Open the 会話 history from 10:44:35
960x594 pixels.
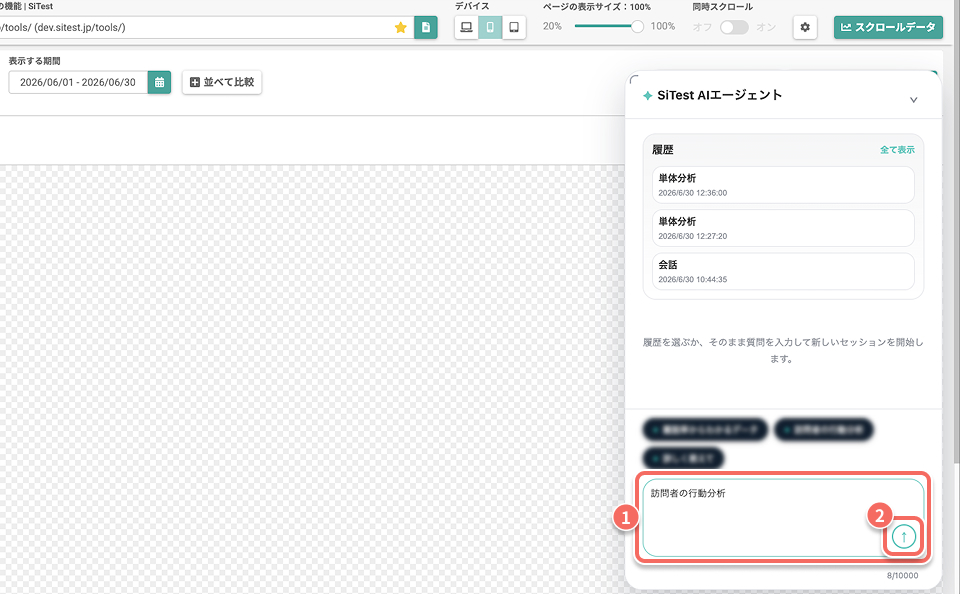[783, 271]
